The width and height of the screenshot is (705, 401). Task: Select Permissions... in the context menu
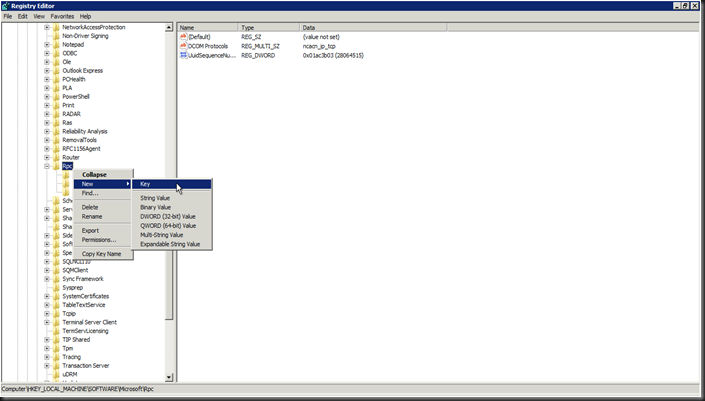[x=103, y=240]
